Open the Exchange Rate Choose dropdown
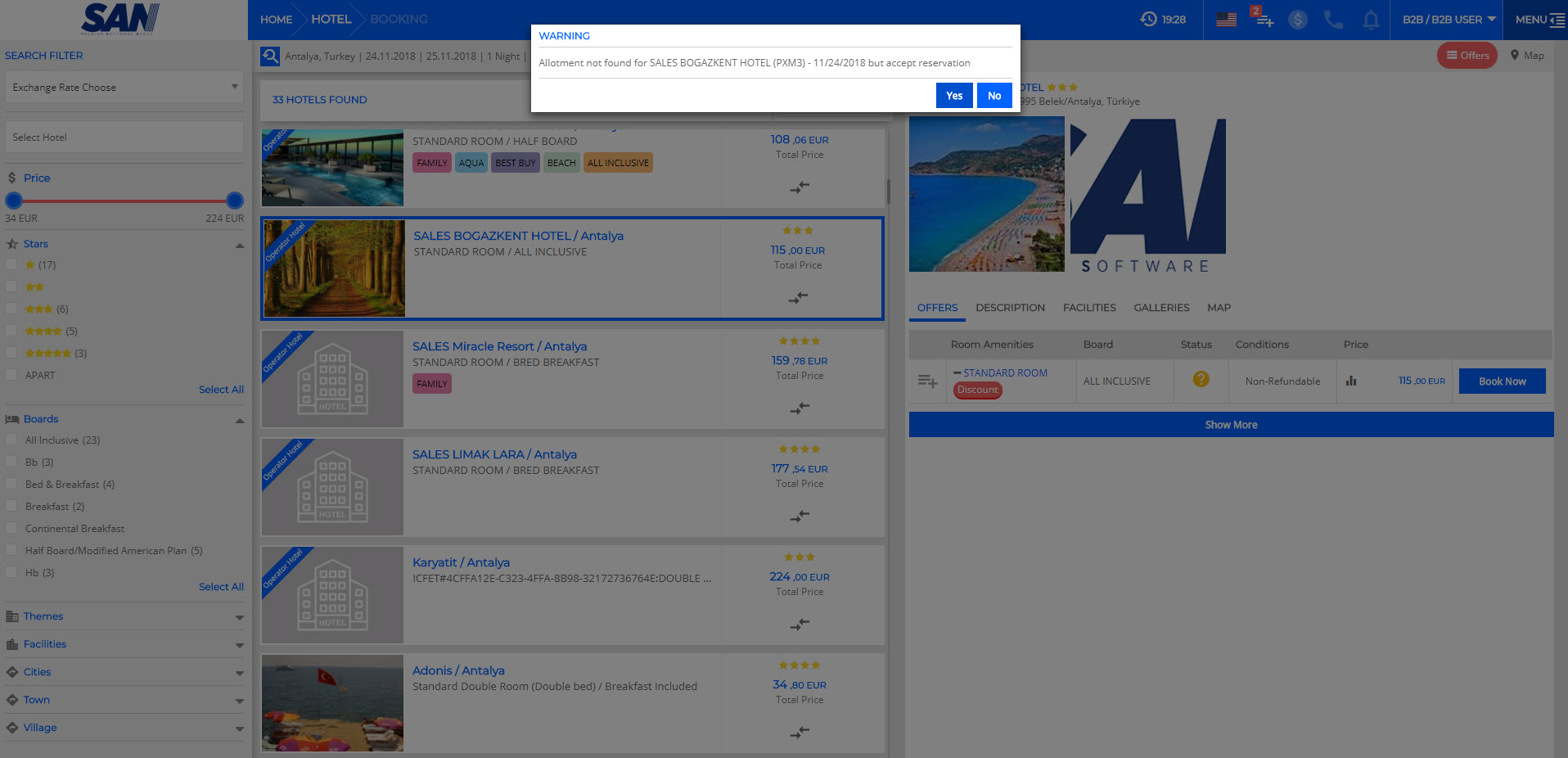1568x758 pixels. pyautogui.click(x=124, y=88)
